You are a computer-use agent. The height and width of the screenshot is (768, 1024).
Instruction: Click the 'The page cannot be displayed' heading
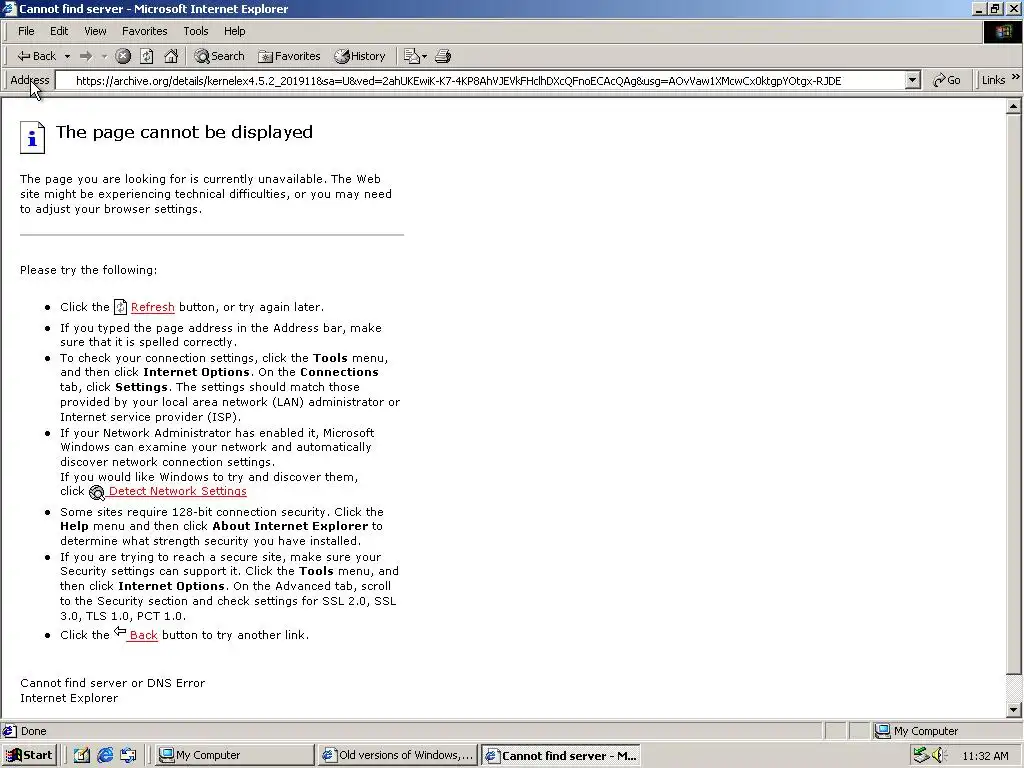click(184, 132)
